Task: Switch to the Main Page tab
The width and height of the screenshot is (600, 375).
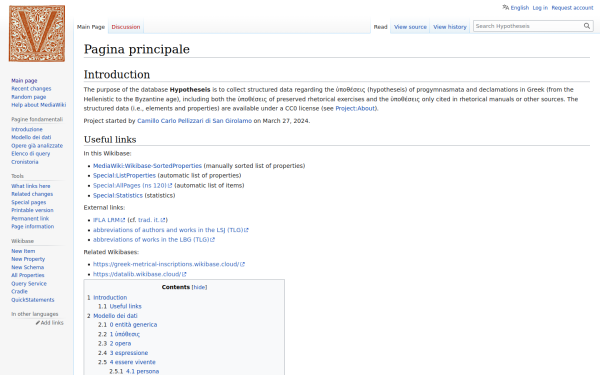Action: tap(91, 27)
